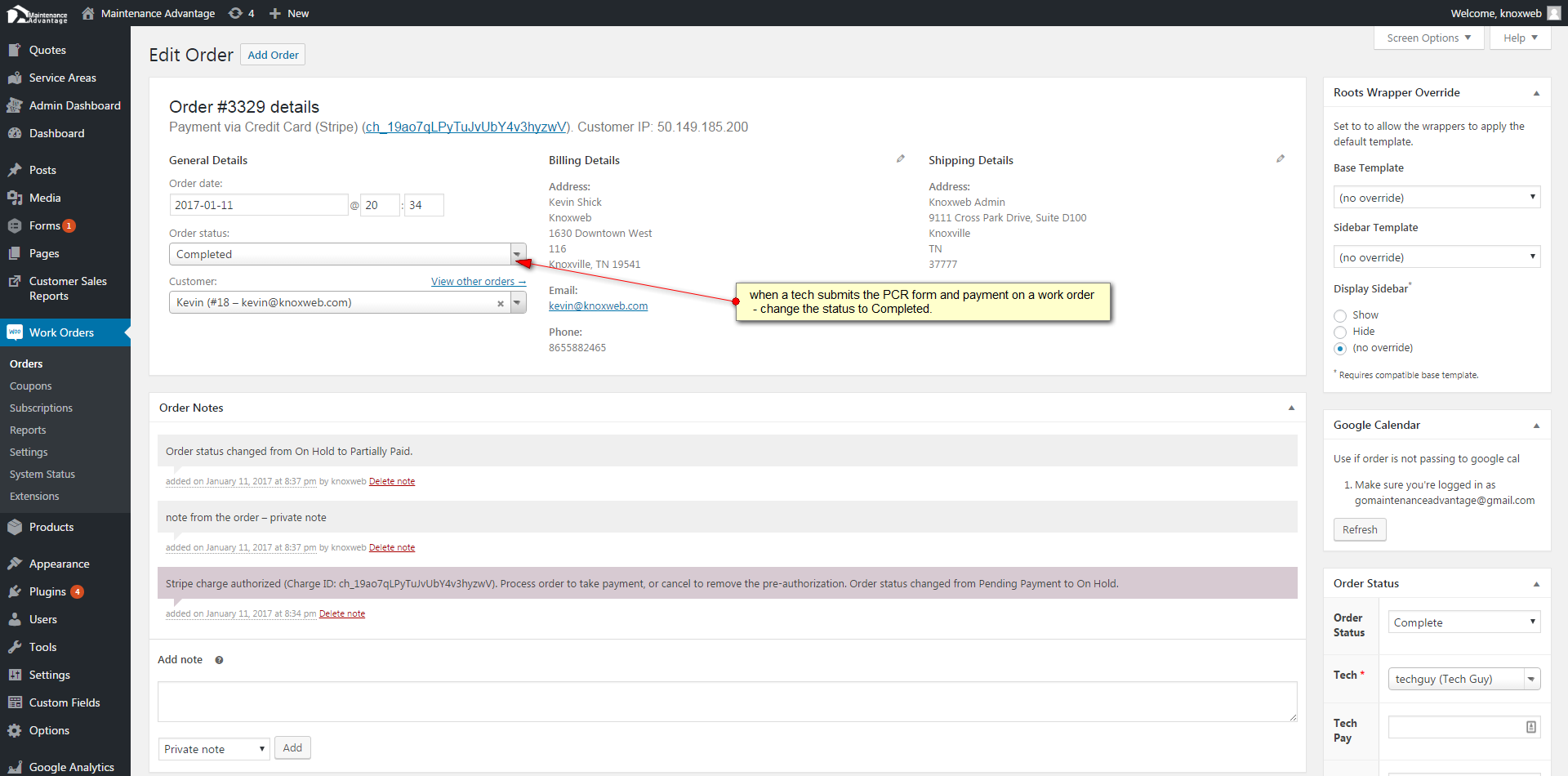
Task: Open the Base Template override dropdown
Action: (1437, 198)
